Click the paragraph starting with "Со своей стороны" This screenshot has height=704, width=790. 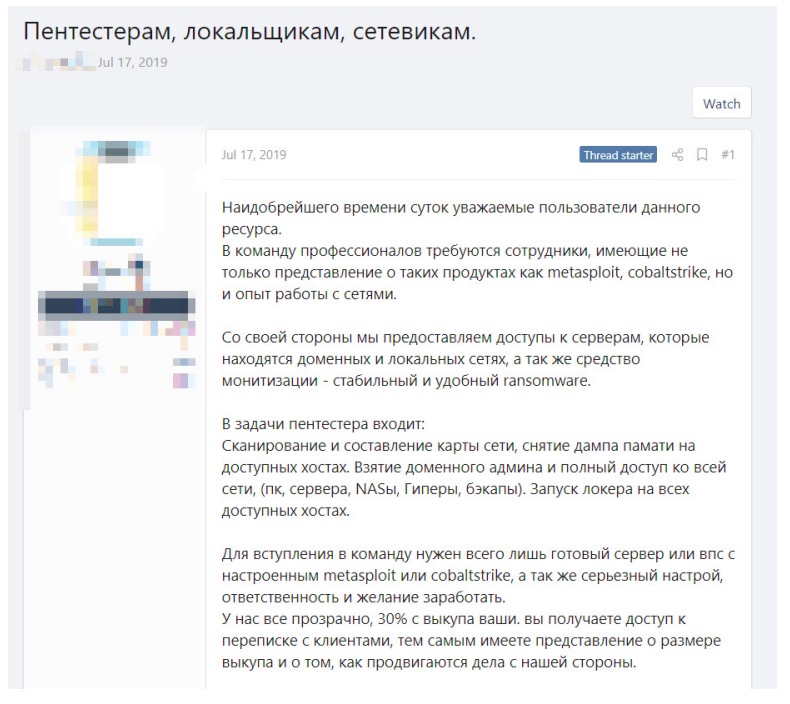click(472, 358)
